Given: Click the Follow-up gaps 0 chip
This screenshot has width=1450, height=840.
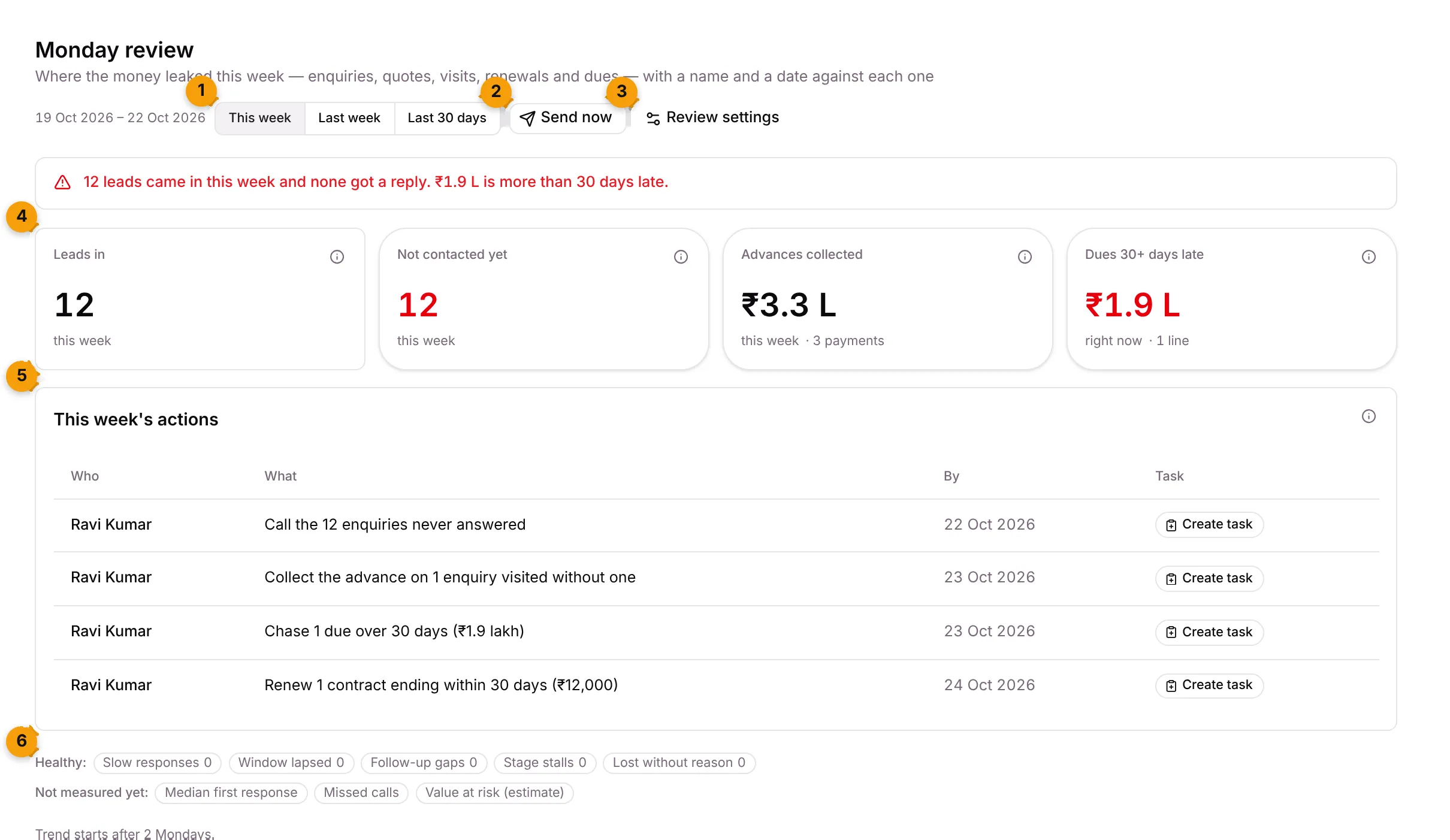Looking at the screenshot, I should pos(424,763).
